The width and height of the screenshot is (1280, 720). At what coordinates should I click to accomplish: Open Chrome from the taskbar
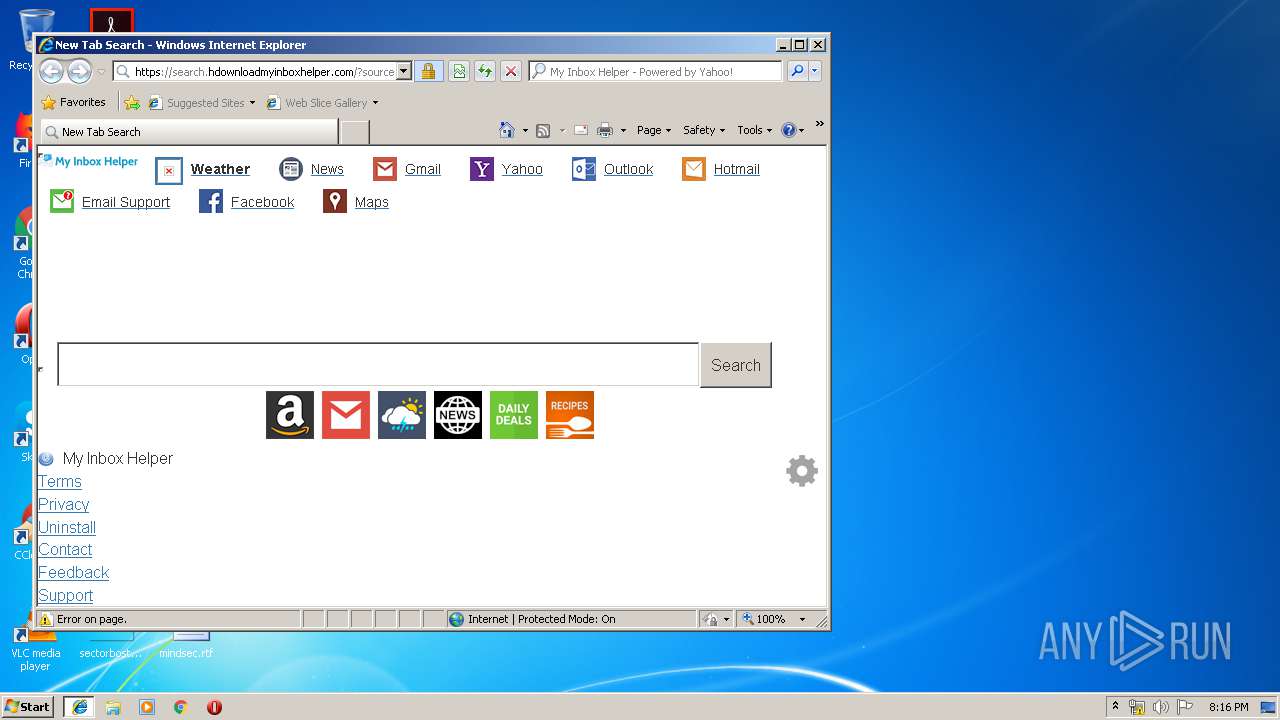pyautogui.click(x=181, y=707)
